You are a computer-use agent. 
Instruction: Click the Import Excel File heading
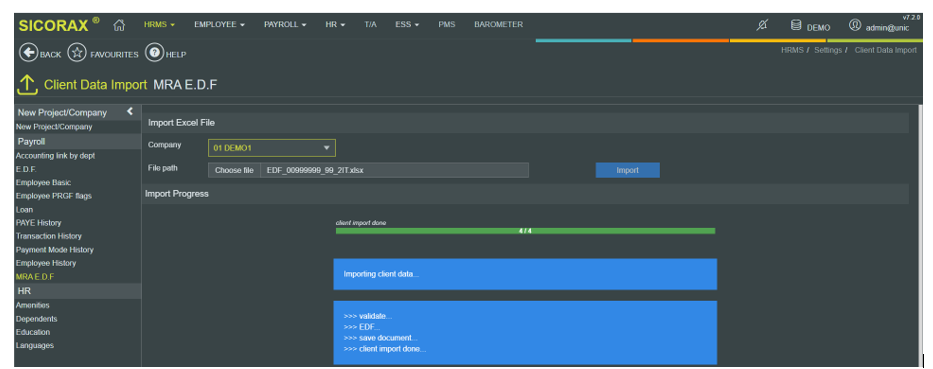(181, 123)
